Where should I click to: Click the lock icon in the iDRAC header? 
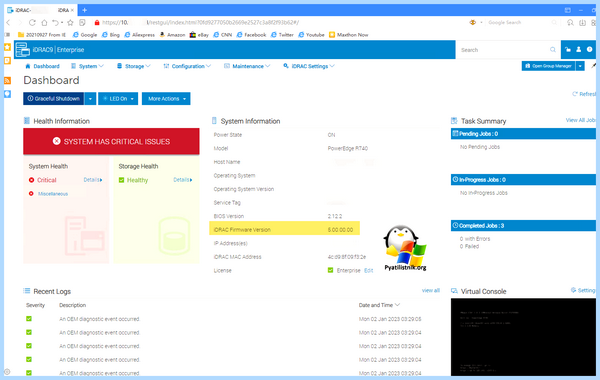568,49
